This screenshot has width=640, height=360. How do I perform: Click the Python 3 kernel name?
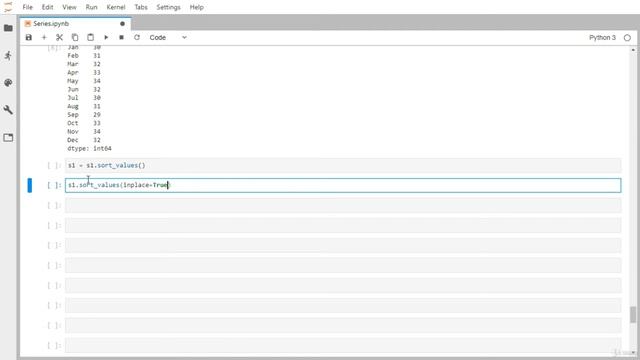[x=602, y=38]
